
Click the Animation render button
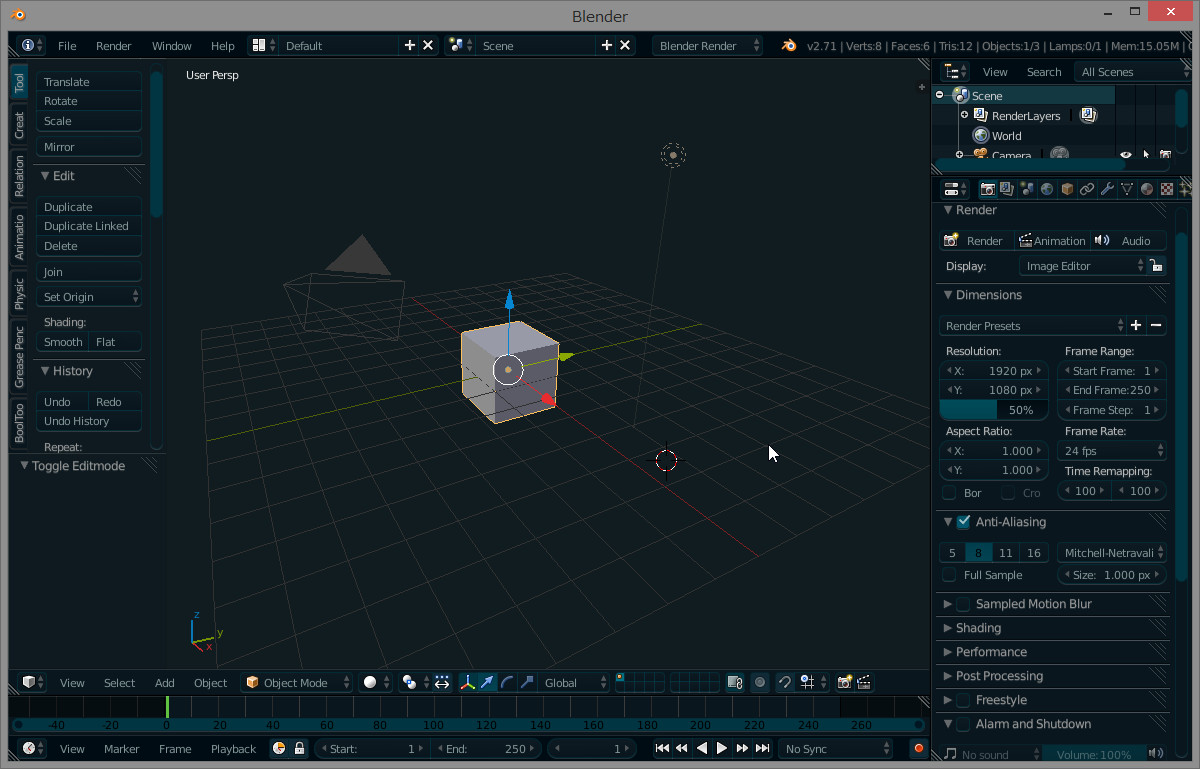(x=1052, y=241)
